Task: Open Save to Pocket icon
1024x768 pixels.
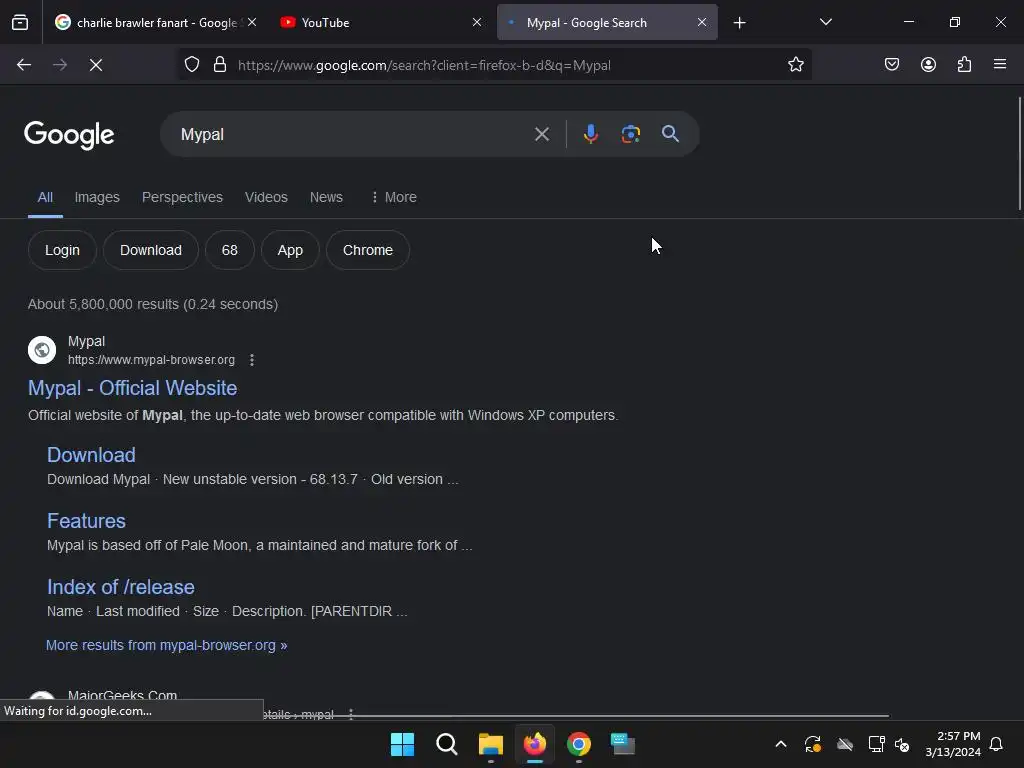Action: coord(892,65)
